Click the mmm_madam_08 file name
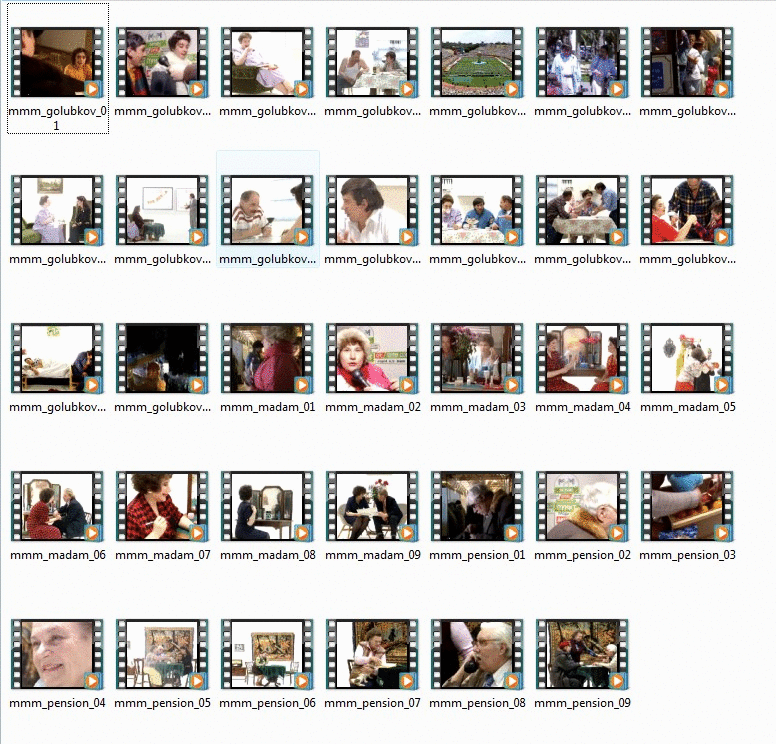Viewport: 776px width, 744px height. click(268, 555)
